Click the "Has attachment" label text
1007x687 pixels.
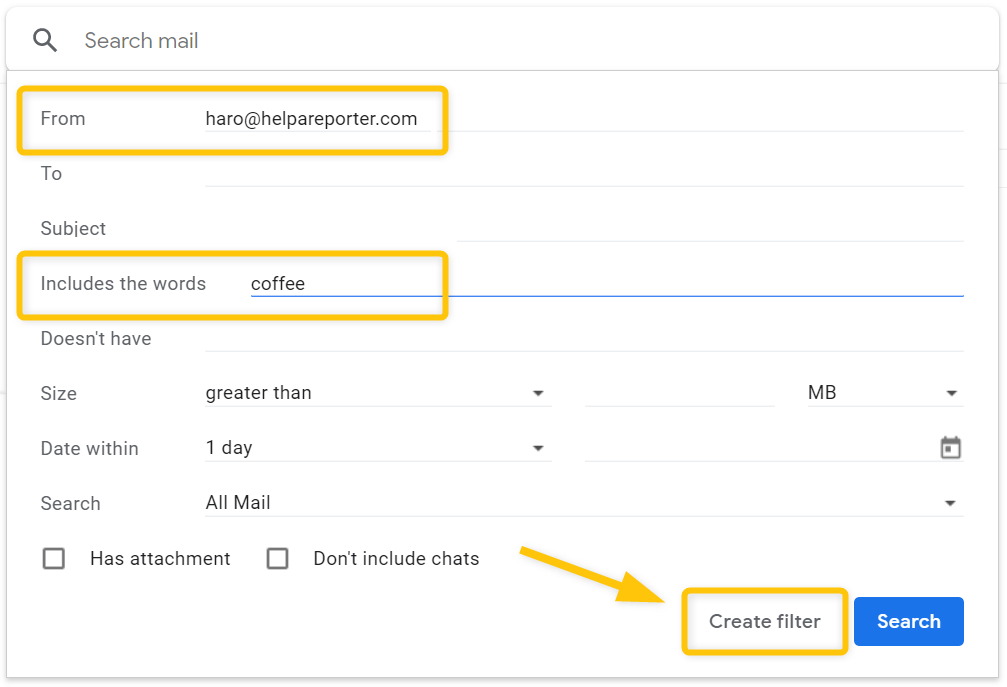pyautogui.click(x=160, y=559)
